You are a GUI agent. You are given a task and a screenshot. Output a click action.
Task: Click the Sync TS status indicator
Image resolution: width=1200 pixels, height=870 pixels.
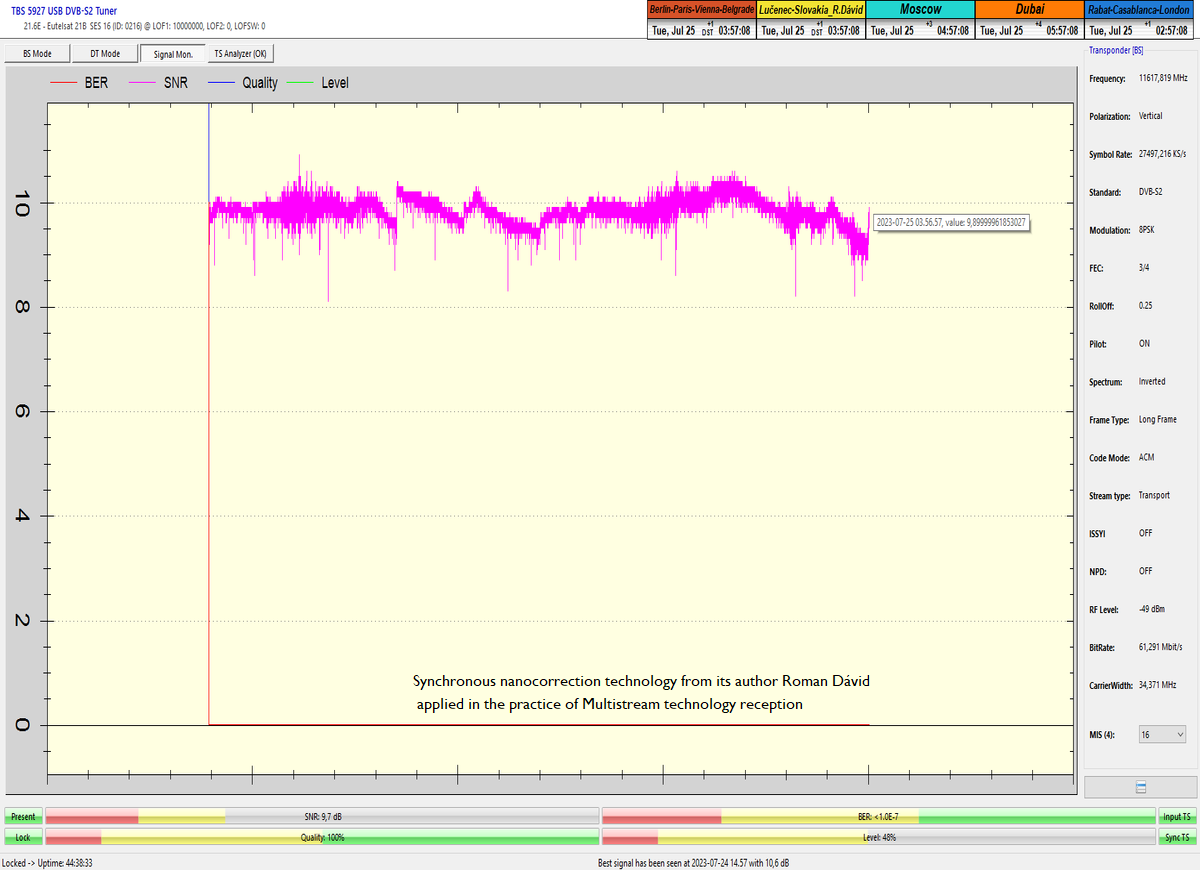tap(1176, 837)
